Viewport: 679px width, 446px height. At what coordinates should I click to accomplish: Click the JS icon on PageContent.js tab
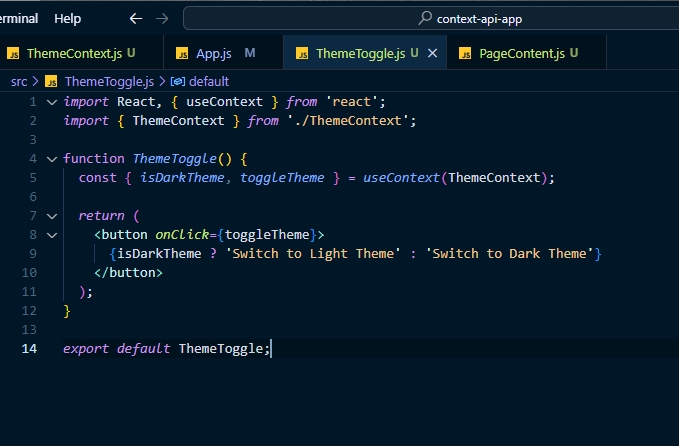pos(465,53)
